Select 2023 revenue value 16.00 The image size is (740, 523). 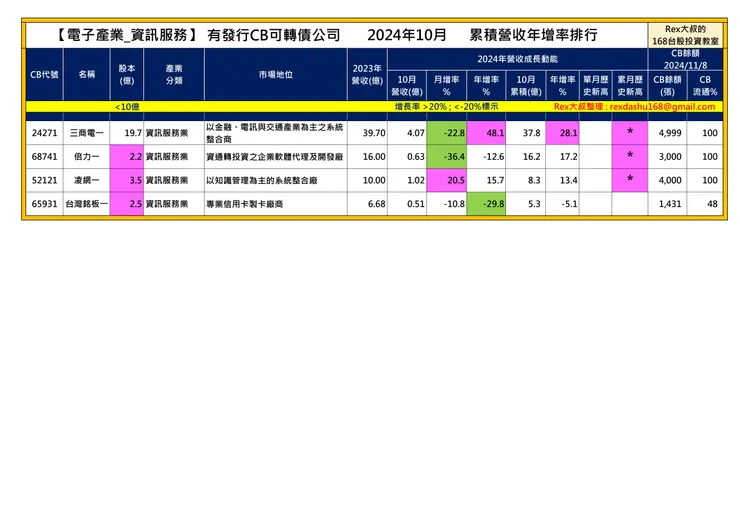(x=374, y=157)
